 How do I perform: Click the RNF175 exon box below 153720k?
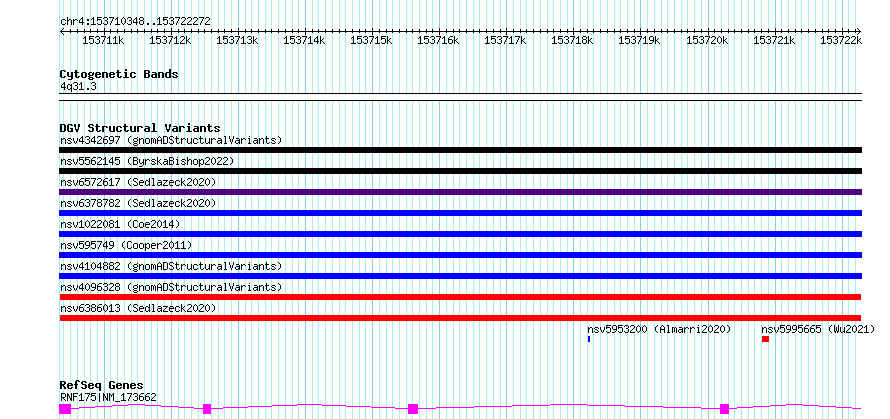724,409
